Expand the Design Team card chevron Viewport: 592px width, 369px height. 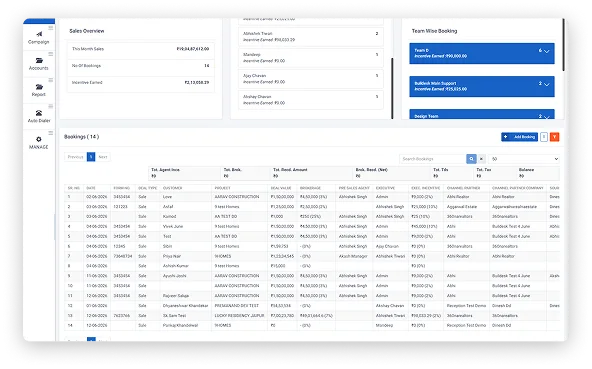point(546,117)
